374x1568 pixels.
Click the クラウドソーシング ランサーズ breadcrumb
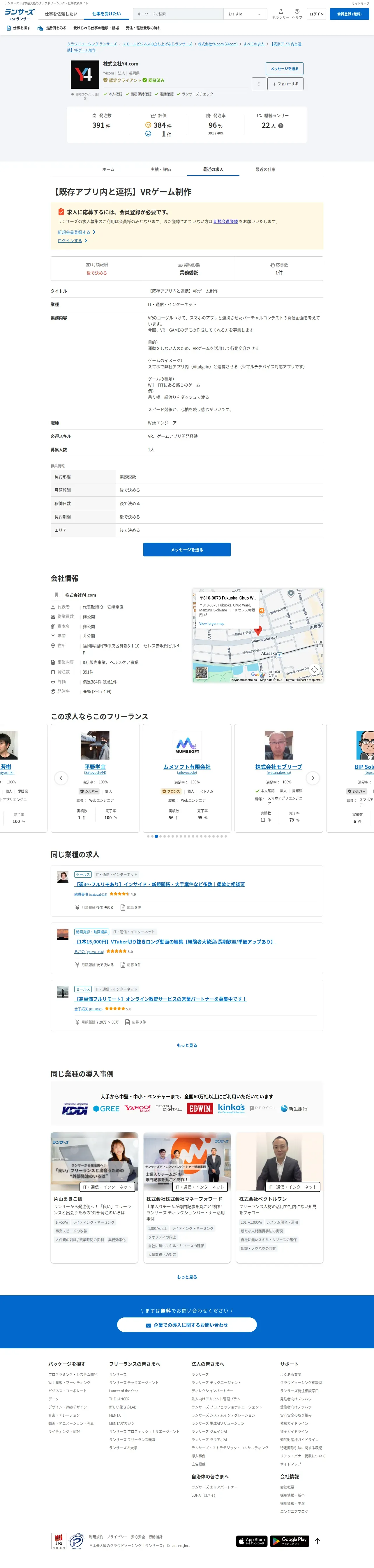[x=92, y=44]
